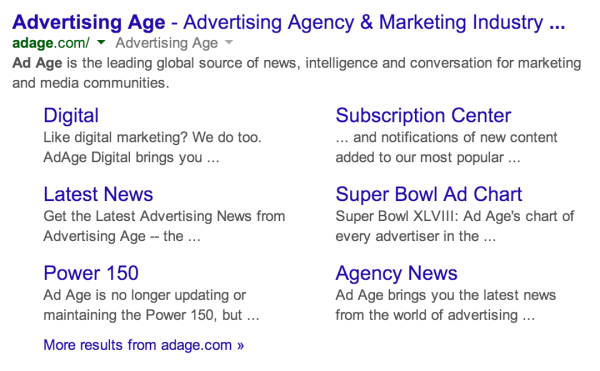Screen dimensions: 600x371
Task: Click the green adage.com/ URL text
Action: tap(51, 43)
